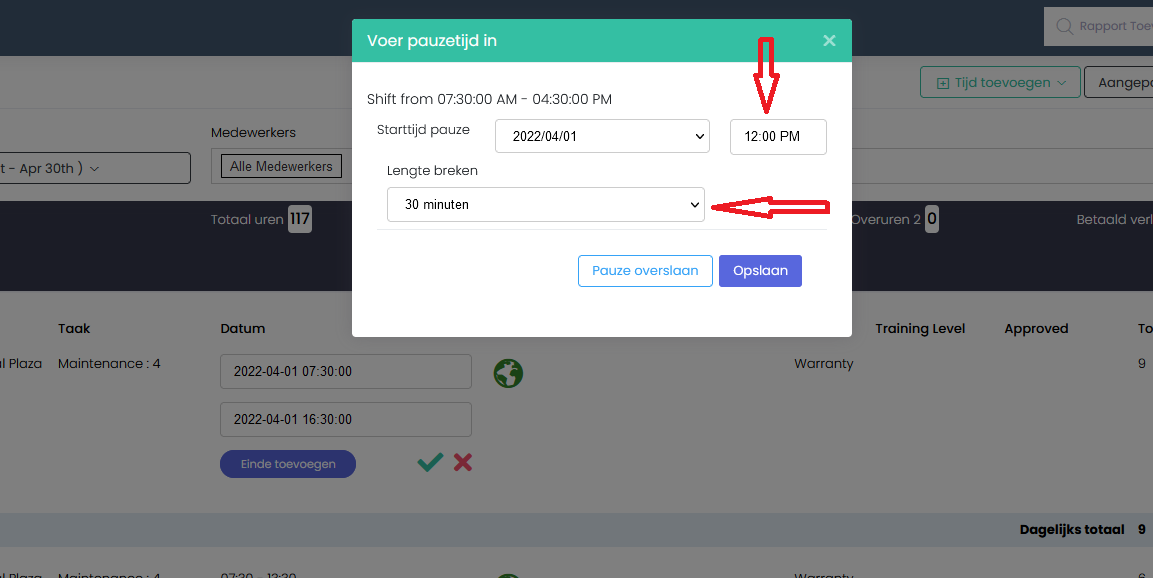The height and width of the screenshot is (578, 1153).
Task: Select the Alle Medewerkers filter tag
Action: tap(281, 167)
